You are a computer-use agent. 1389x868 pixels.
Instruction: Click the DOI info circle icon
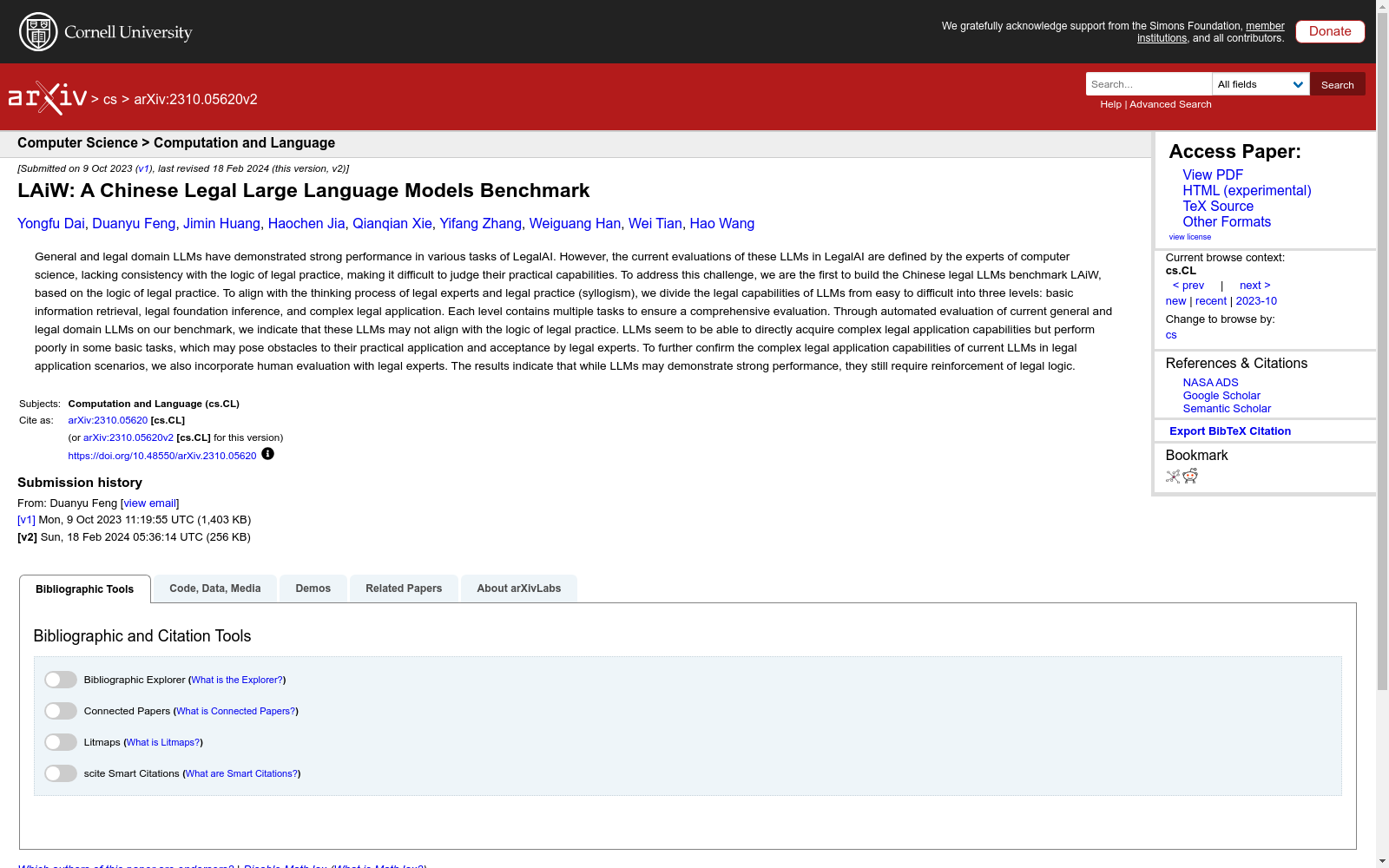pyautogui.click(x=267, y=454)
